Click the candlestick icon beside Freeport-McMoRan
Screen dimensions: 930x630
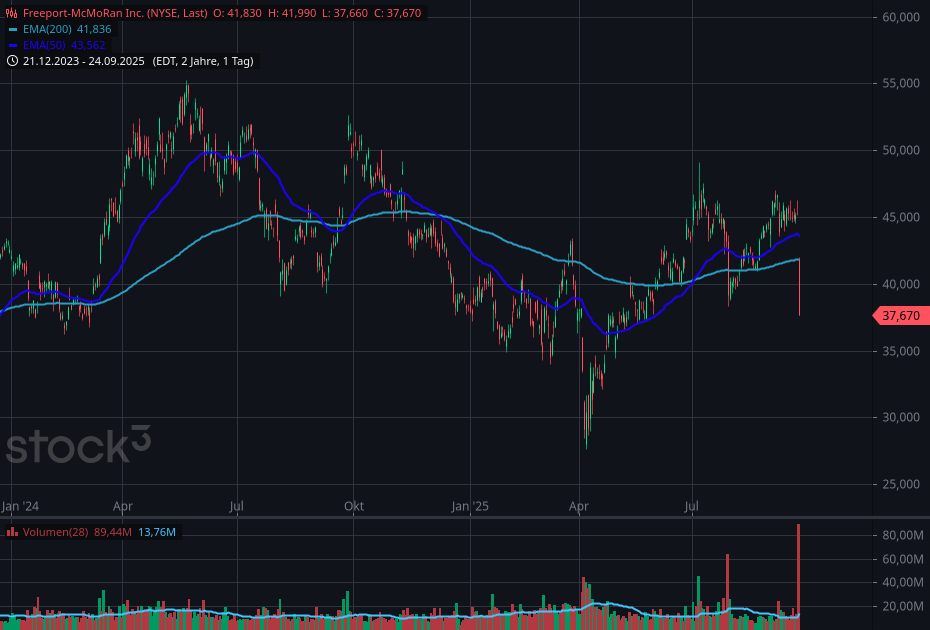click(x=12, y=13)
